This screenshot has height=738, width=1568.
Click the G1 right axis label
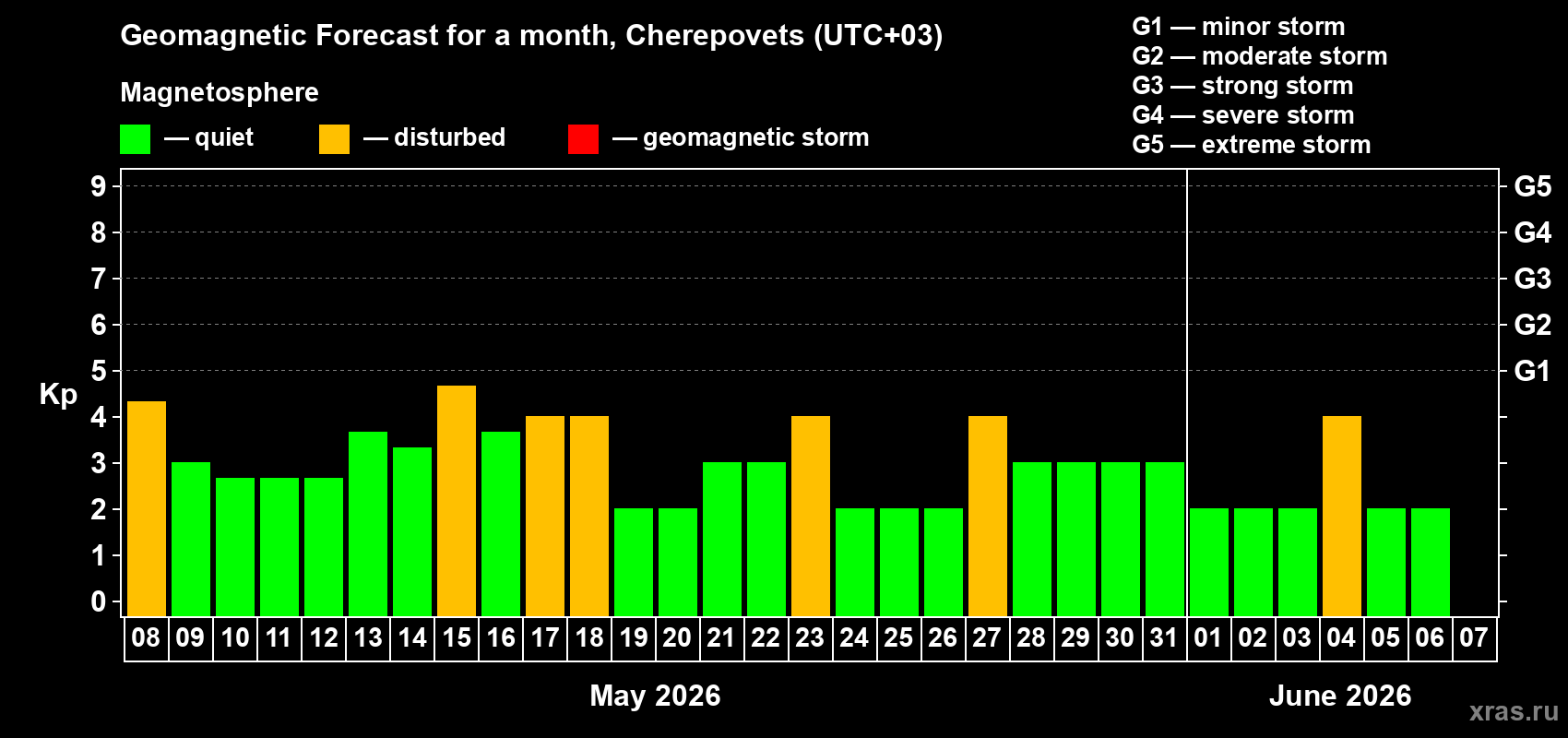coord(1532,371)
